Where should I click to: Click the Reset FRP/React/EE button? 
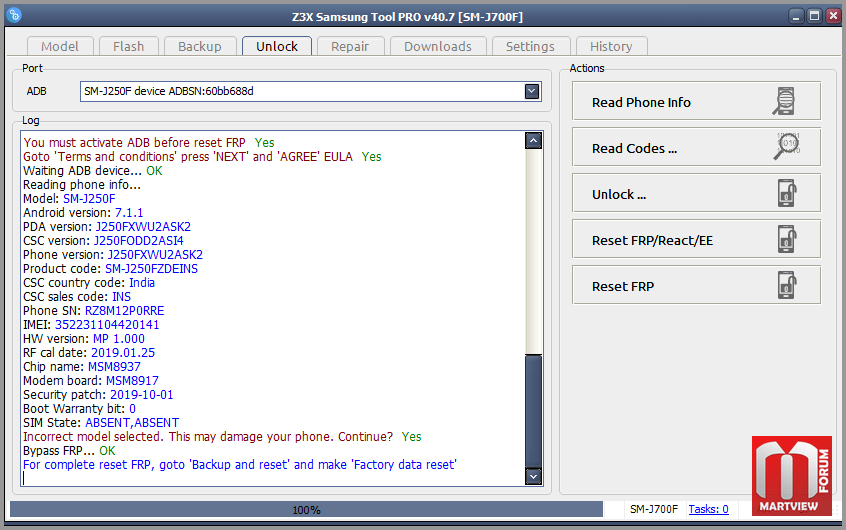[696, 239]
